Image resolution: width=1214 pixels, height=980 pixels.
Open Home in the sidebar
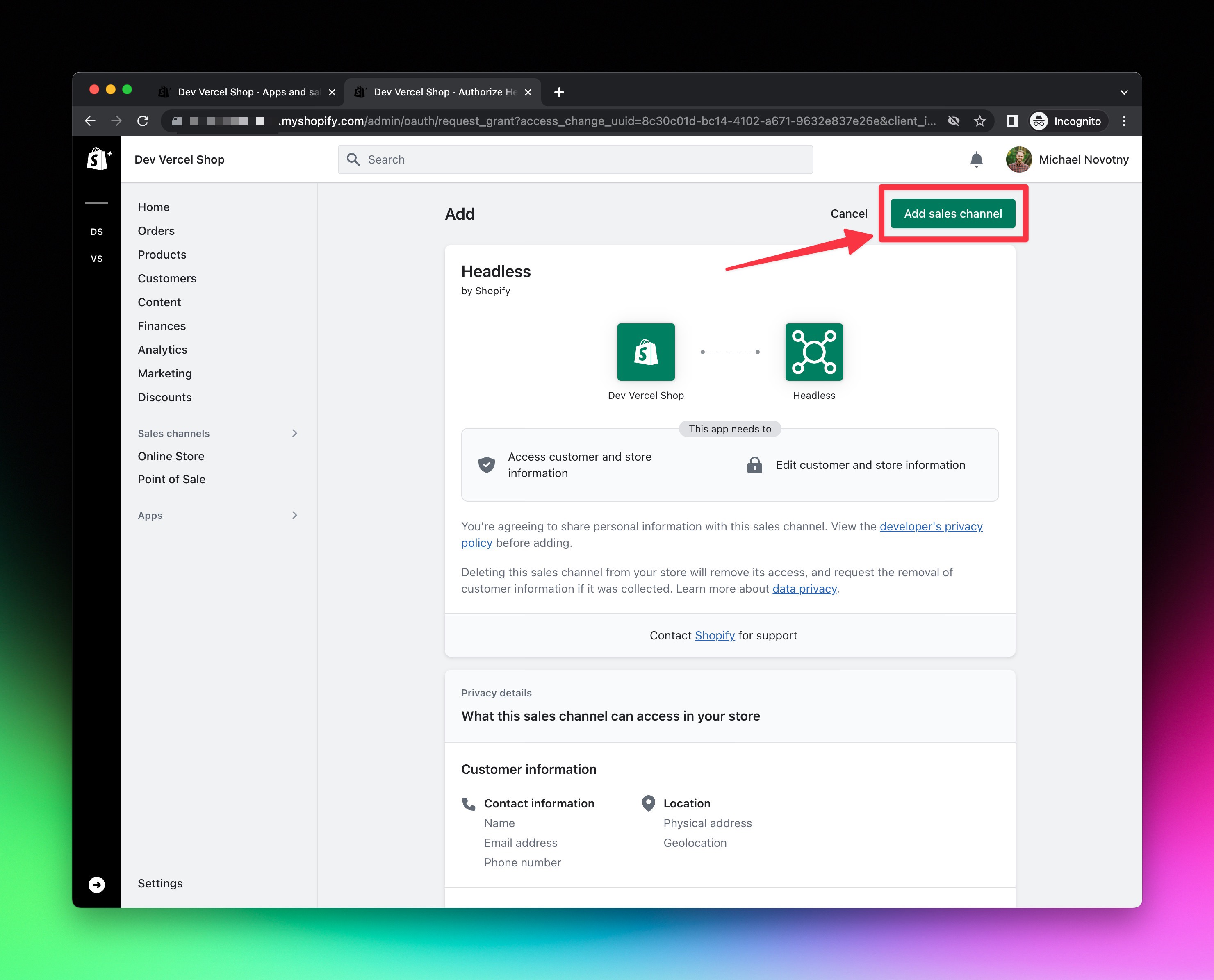[154, 207]
